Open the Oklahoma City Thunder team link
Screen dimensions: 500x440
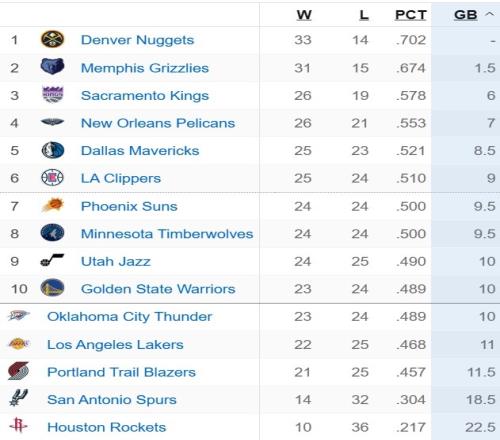tap(130, 317)
